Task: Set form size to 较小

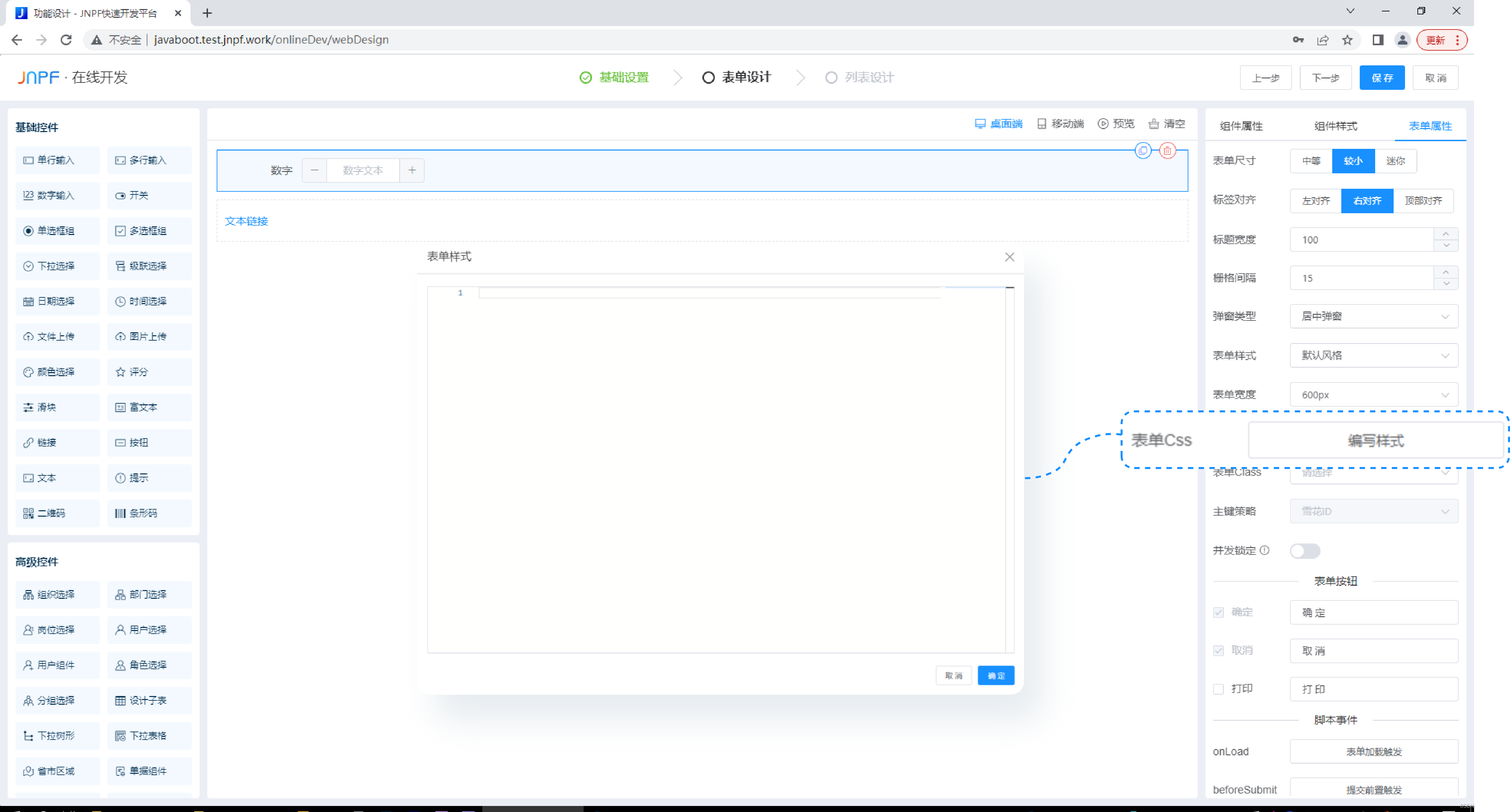Action: (1353, 161)
